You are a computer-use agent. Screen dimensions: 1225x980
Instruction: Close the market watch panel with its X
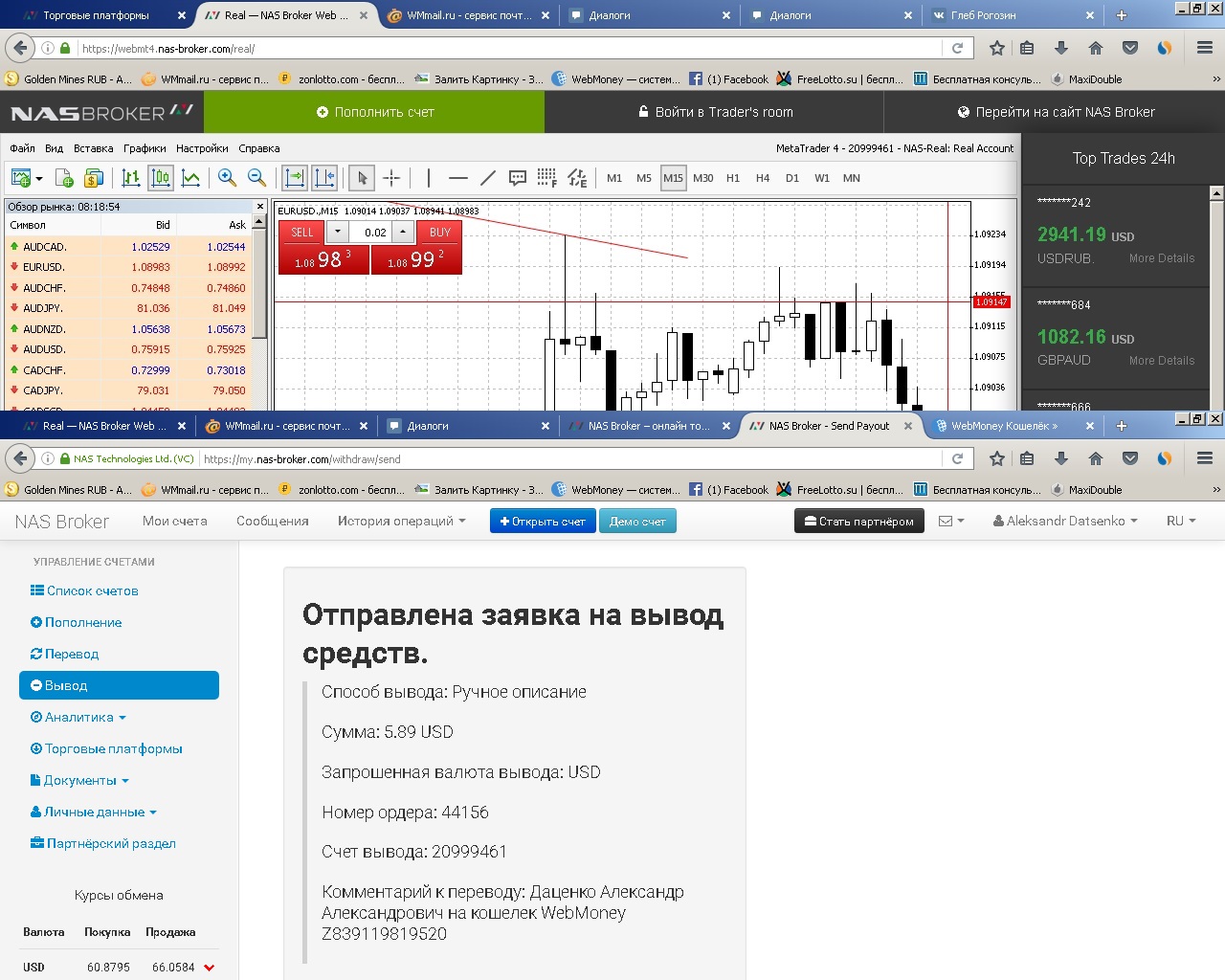coord(259,206)
